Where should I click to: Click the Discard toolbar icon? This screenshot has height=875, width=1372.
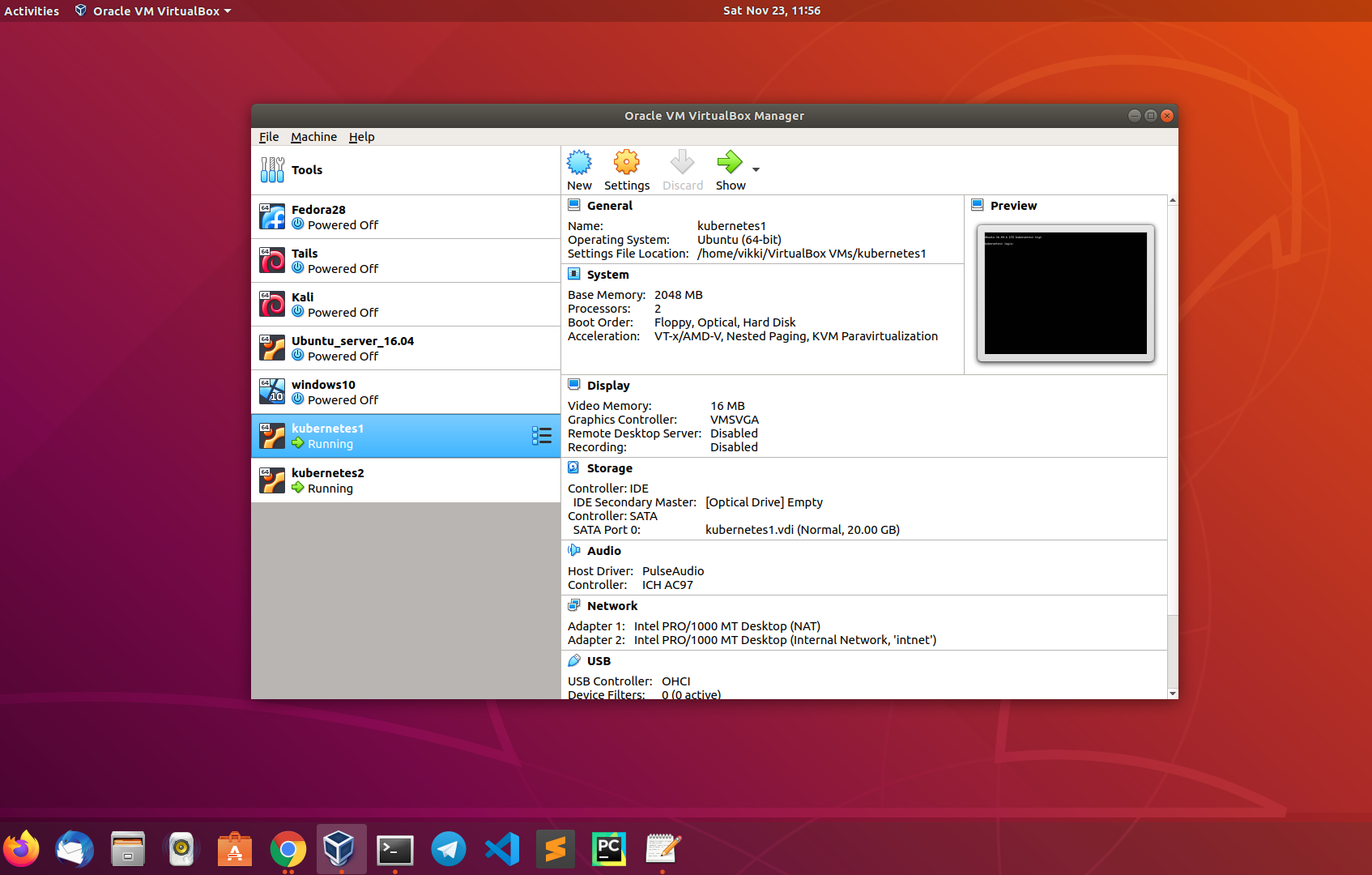[x=682, y=163]
